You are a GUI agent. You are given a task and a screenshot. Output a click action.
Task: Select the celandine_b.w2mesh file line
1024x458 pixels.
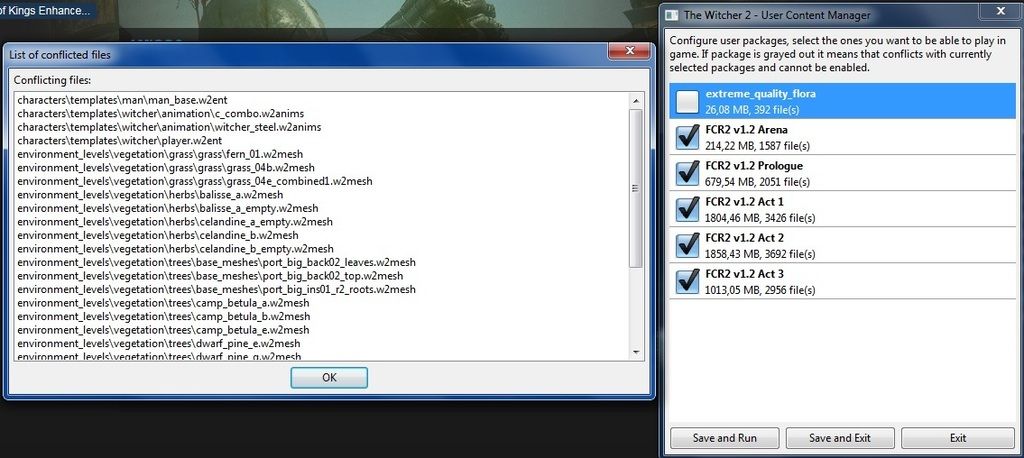click(x=157, y=235)
